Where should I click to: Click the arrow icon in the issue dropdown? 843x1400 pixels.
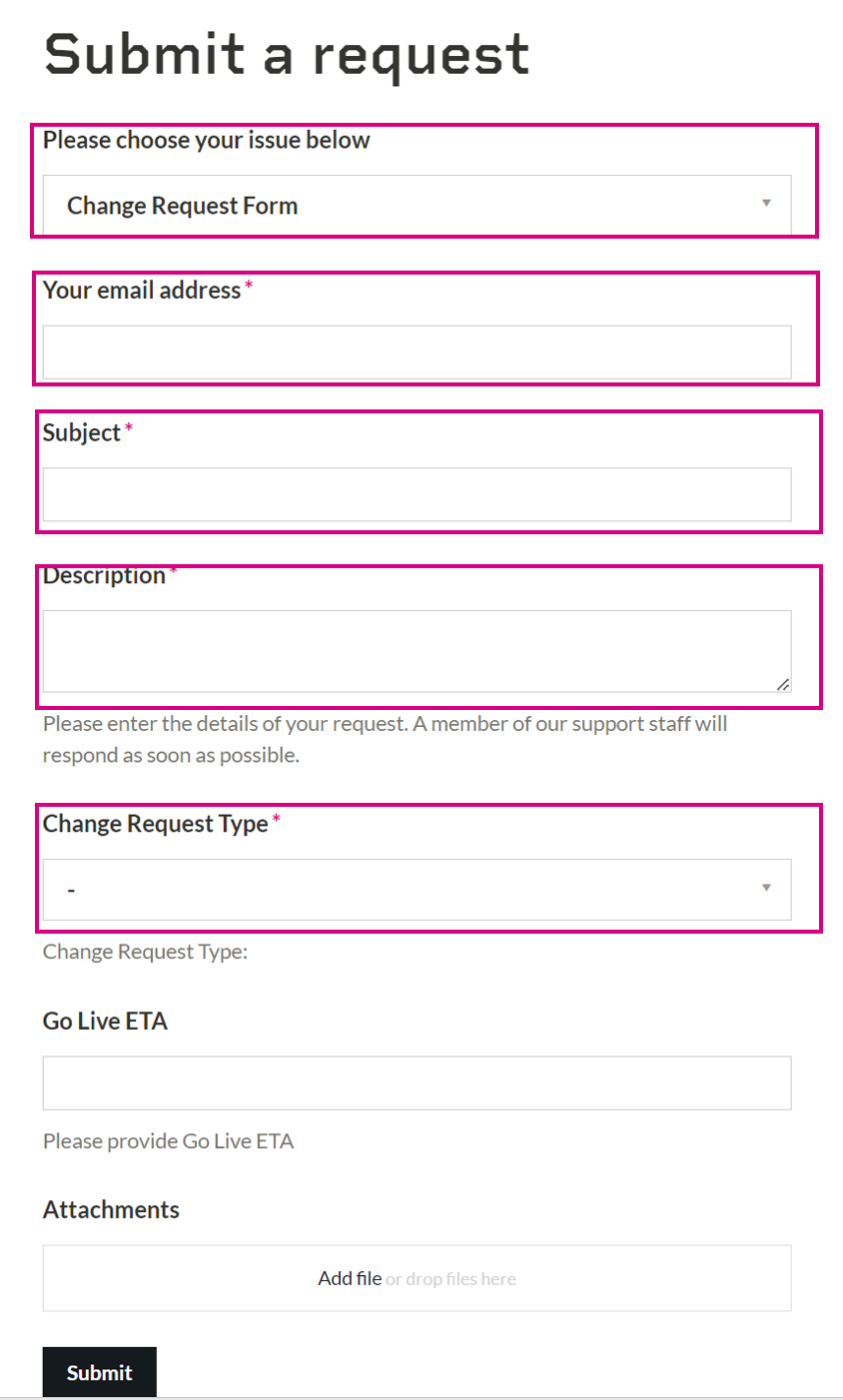tap(766, 203)
